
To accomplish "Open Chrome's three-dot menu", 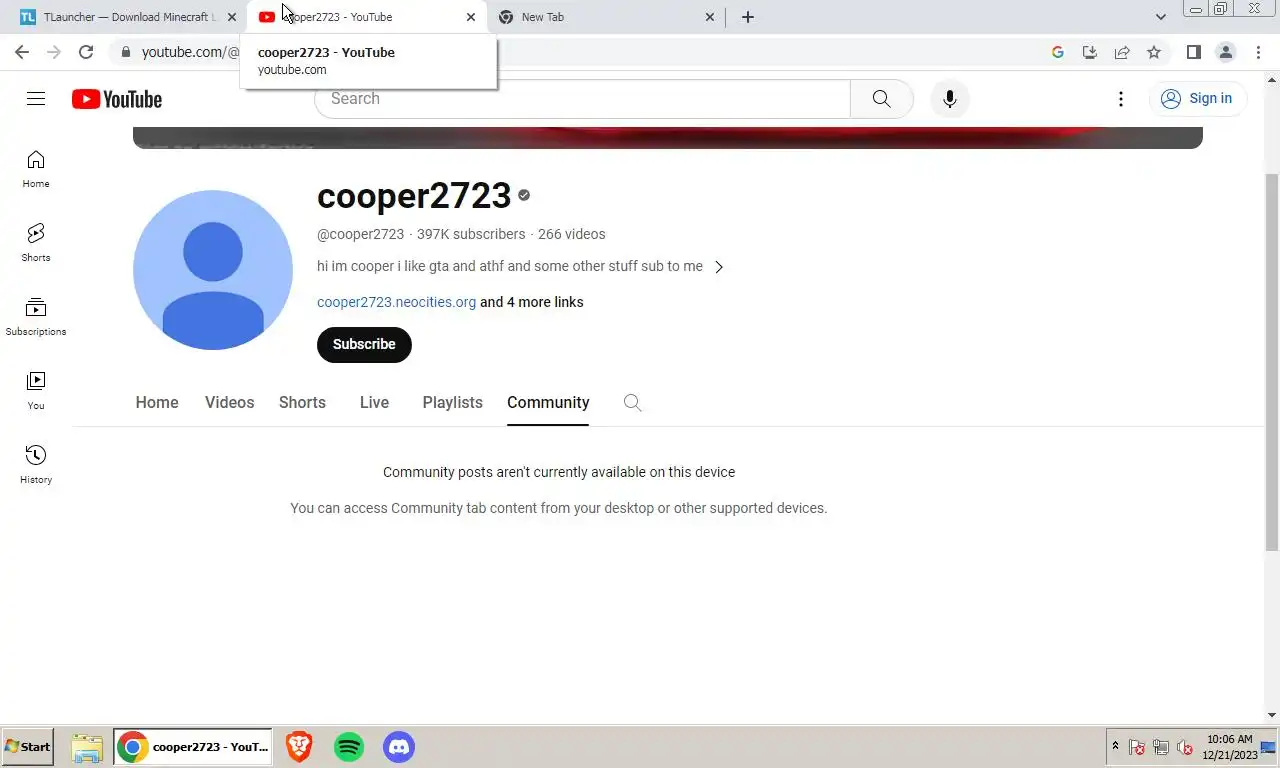I will point(1258,52).
